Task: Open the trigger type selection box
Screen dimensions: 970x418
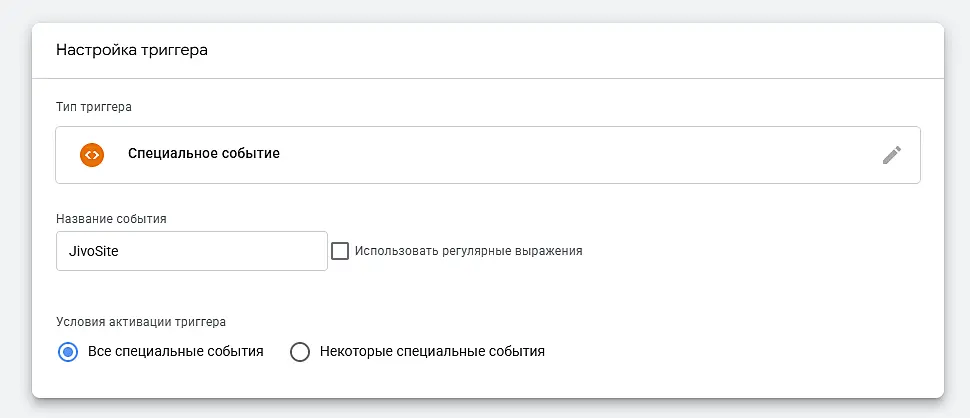Action: 487,155
